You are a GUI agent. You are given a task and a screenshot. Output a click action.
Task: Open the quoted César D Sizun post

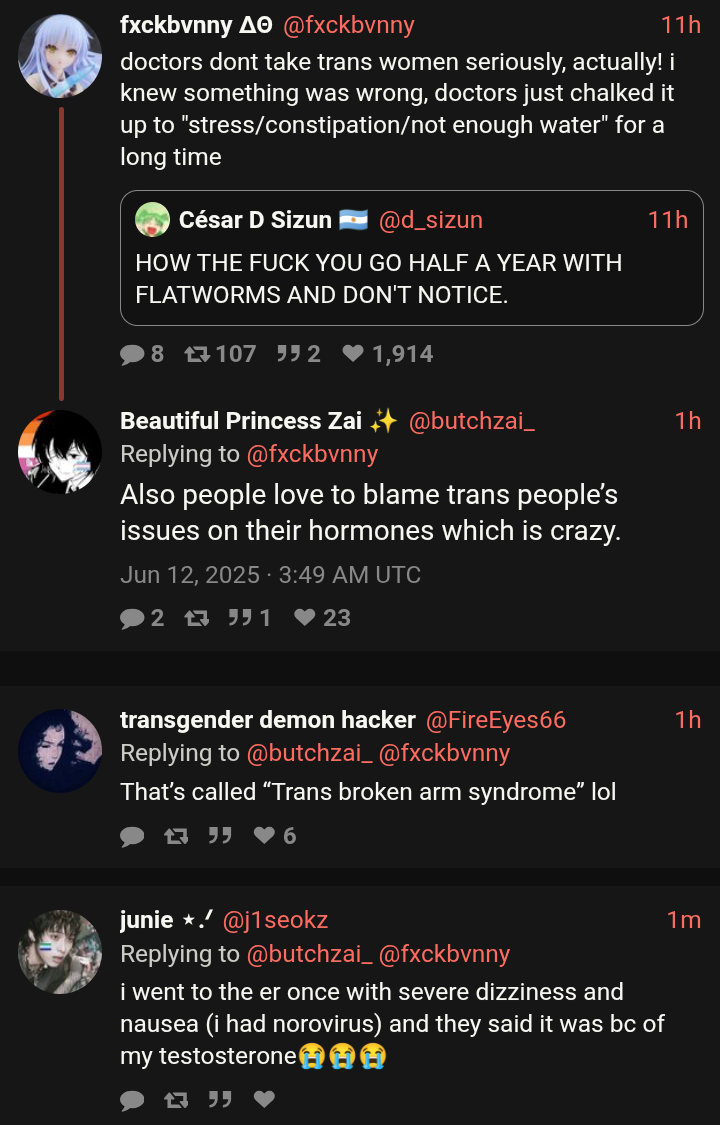click(x=411, y=278)
